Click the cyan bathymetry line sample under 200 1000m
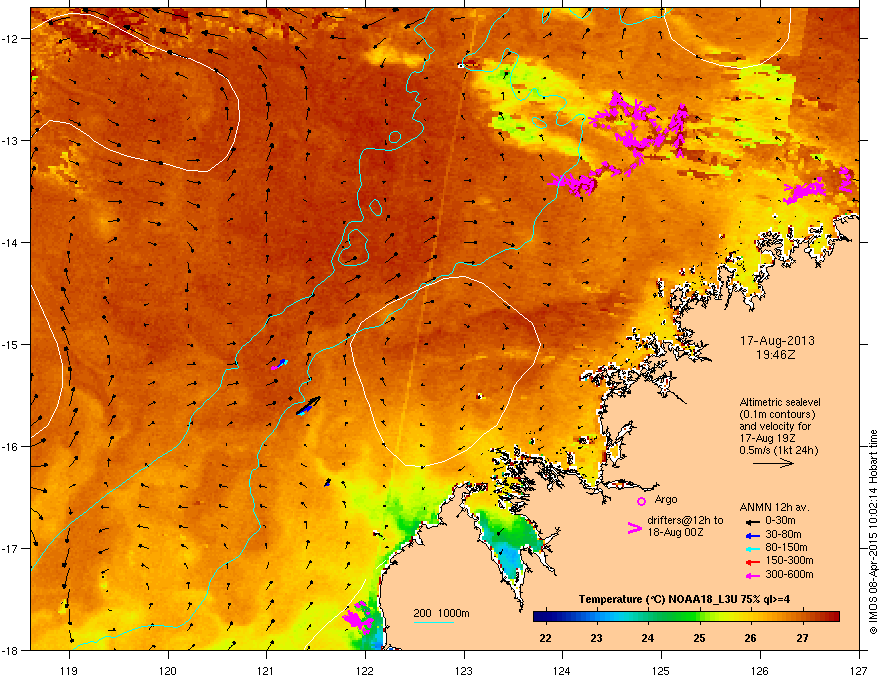Image resolution: width=880 pixels, height=680 pixels. 433,622
